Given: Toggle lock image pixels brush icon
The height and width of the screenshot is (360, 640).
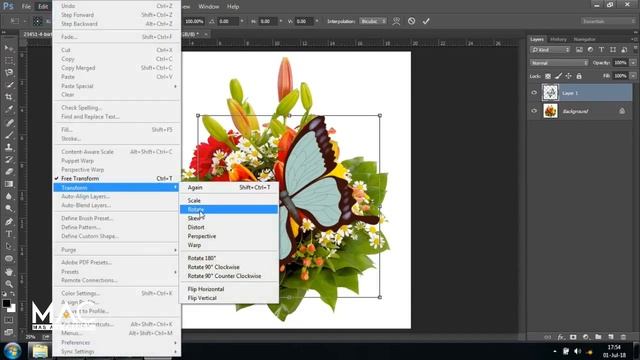Looking at the screenshot, I should (558, 76).
